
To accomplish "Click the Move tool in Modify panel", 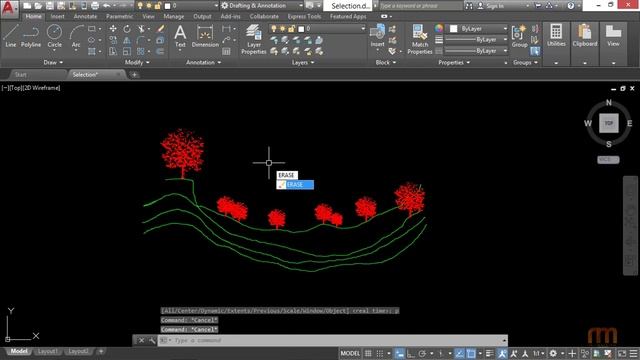I will [113, 29].
